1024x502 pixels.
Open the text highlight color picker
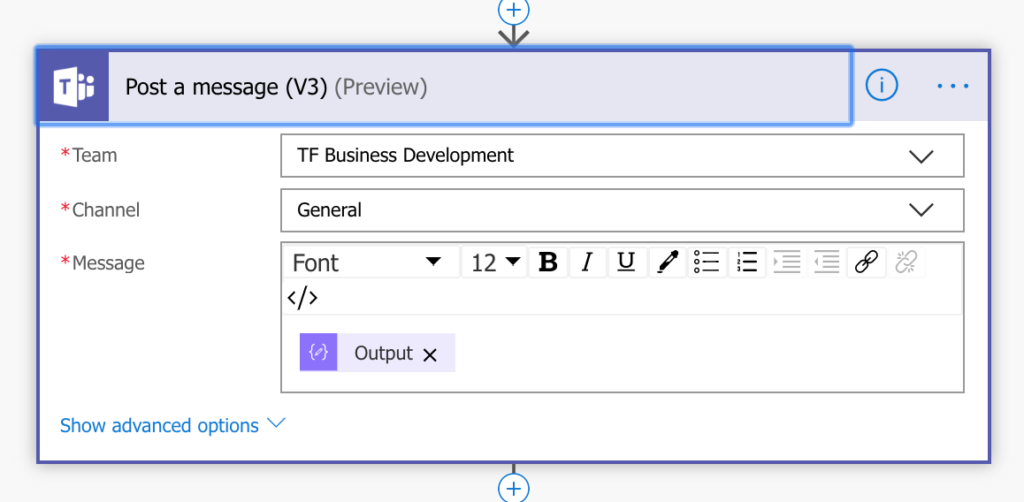click(x=666, y=263)
